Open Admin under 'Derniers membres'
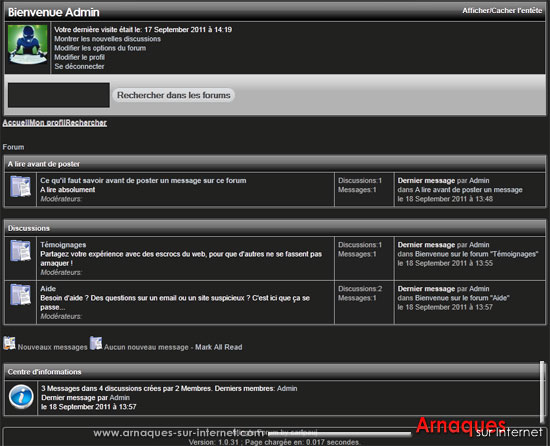 coord(287,388)
